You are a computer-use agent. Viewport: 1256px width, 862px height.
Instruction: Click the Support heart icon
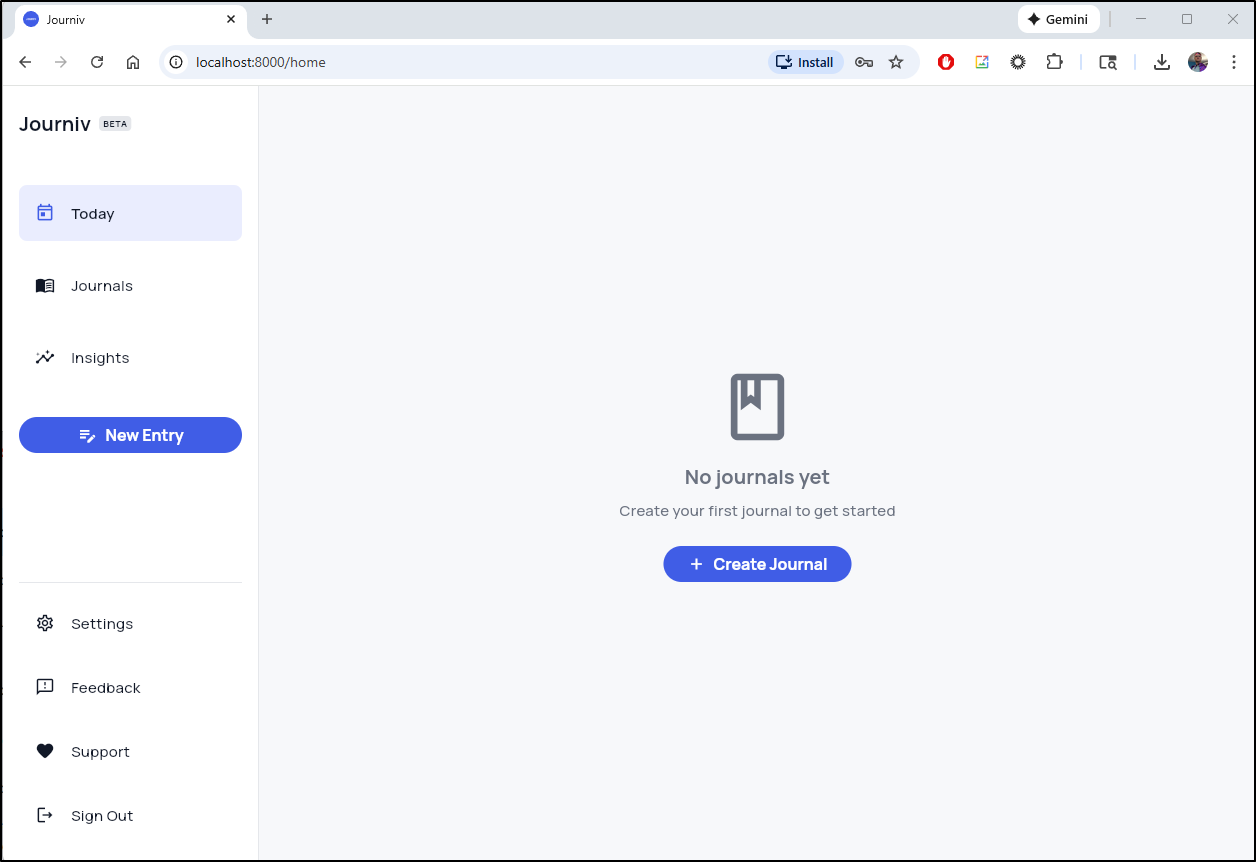click(45, 752)
